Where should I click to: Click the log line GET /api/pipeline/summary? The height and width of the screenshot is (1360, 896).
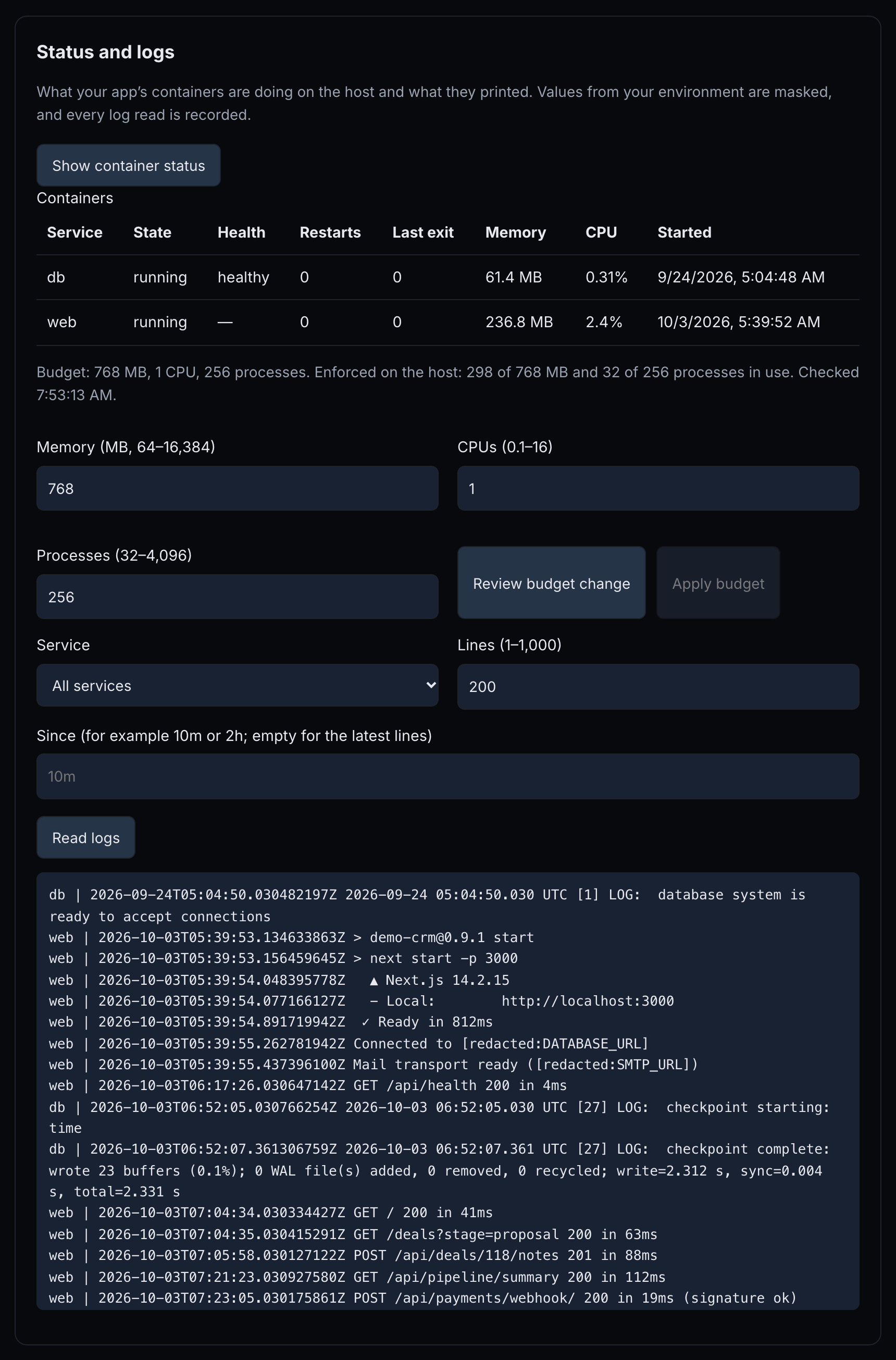(x=357, y=1277)
